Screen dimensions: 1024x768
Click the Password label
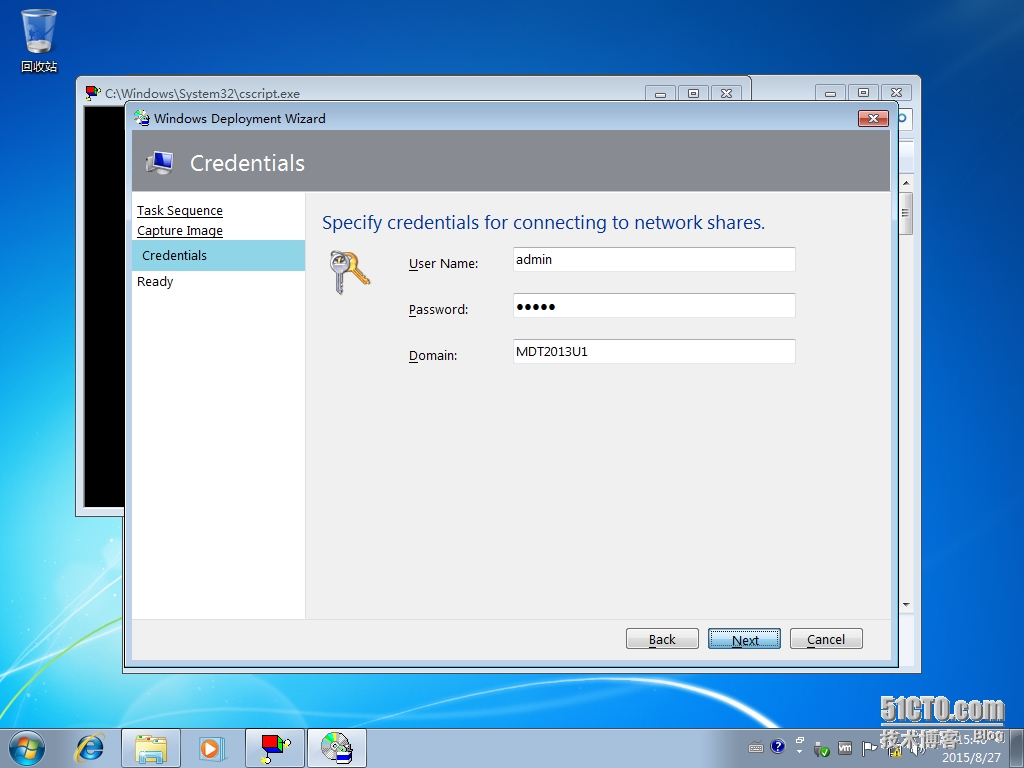(438, 309)
